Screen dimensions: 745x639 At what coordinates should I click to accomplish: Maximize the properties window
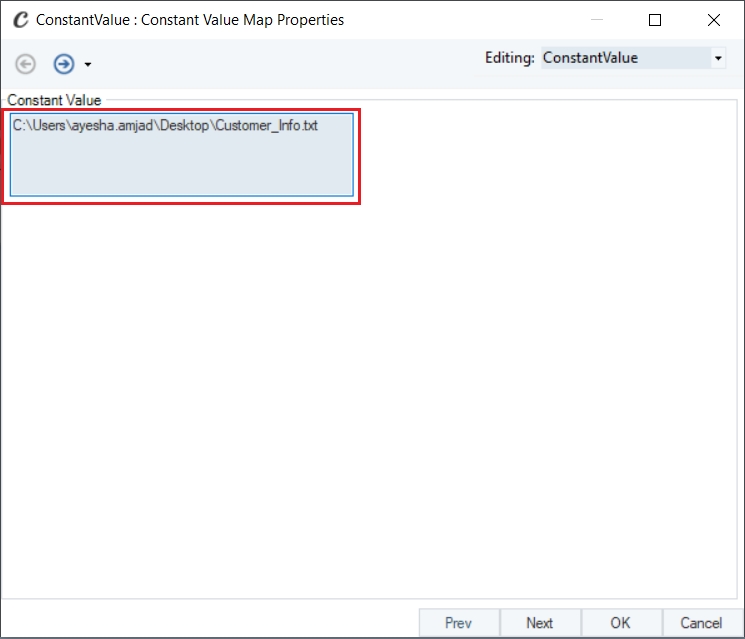[x=655, y=20]
